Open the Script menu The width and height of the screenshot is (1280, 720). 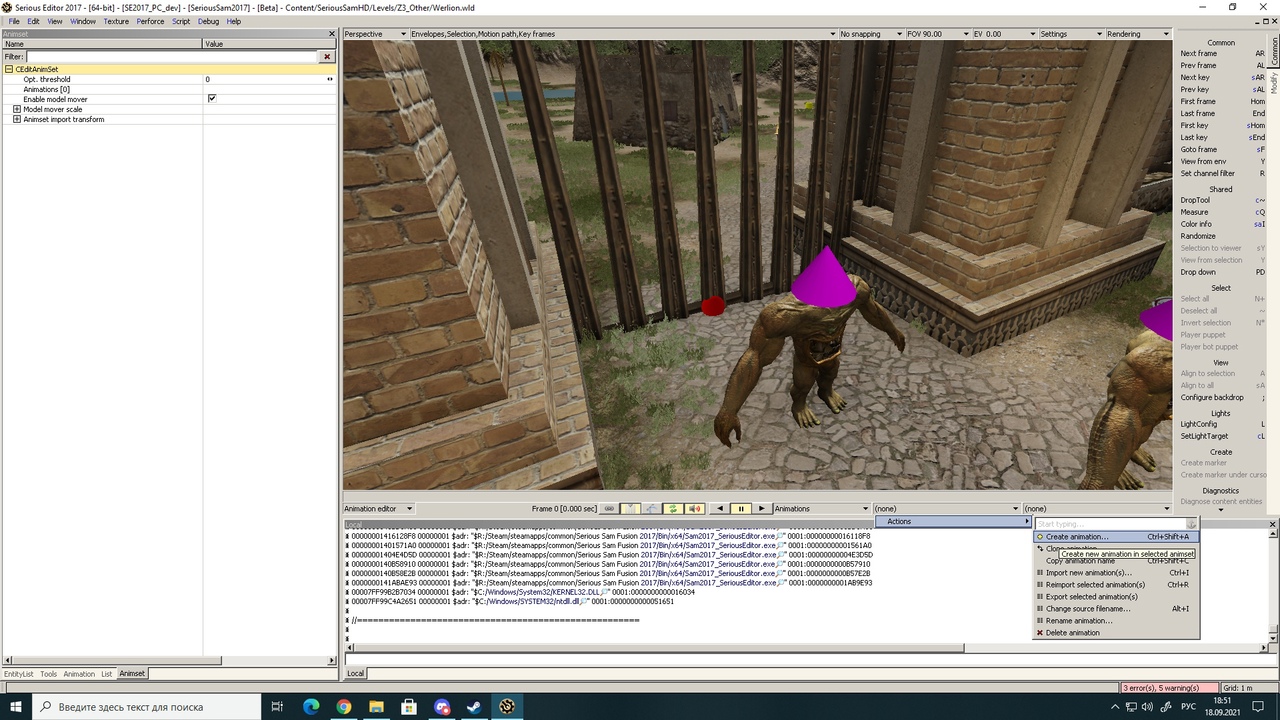181,21
